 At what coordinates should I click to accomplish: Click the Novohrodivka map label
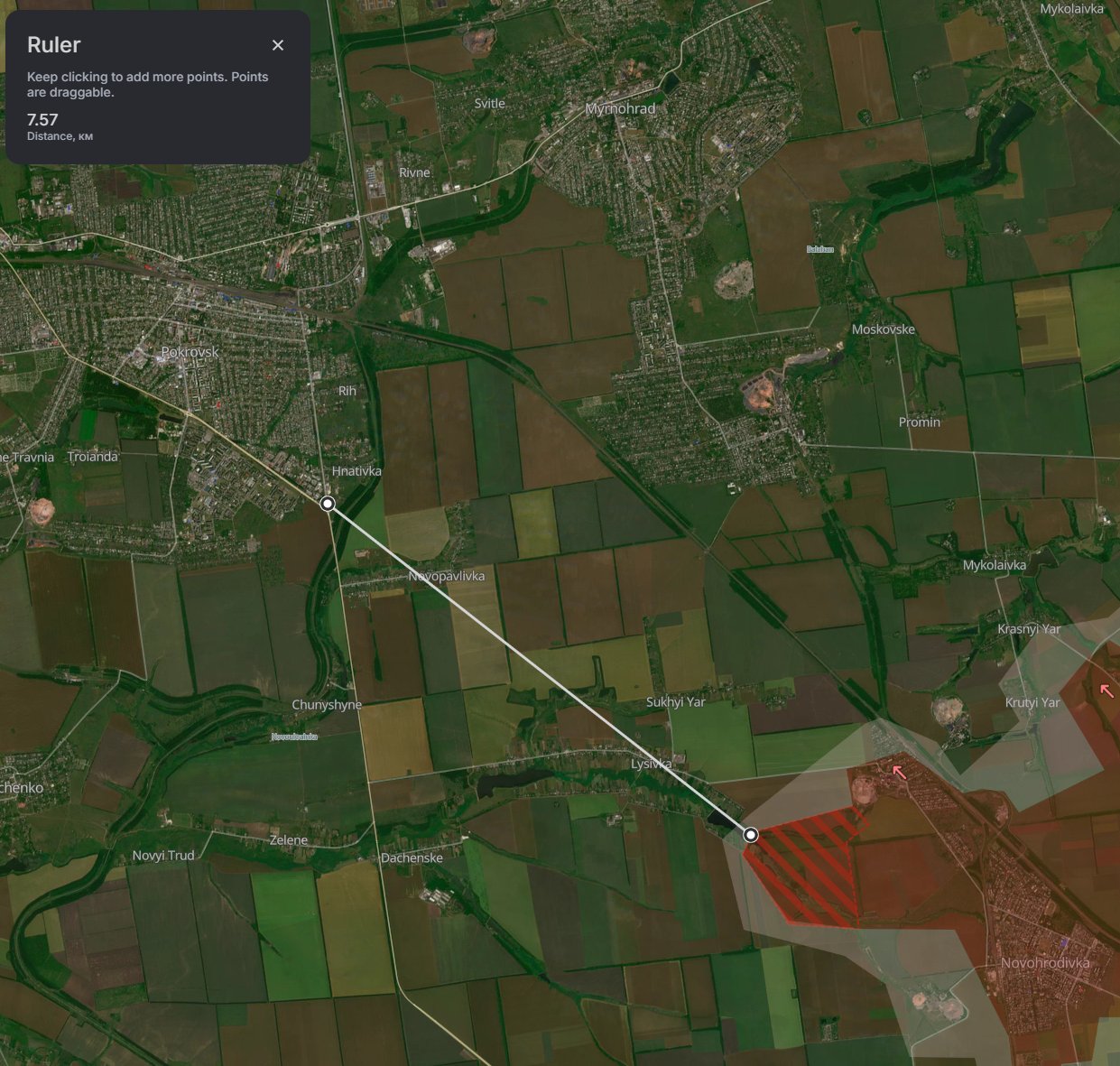pyautogui.click(x=1045, y=963)
